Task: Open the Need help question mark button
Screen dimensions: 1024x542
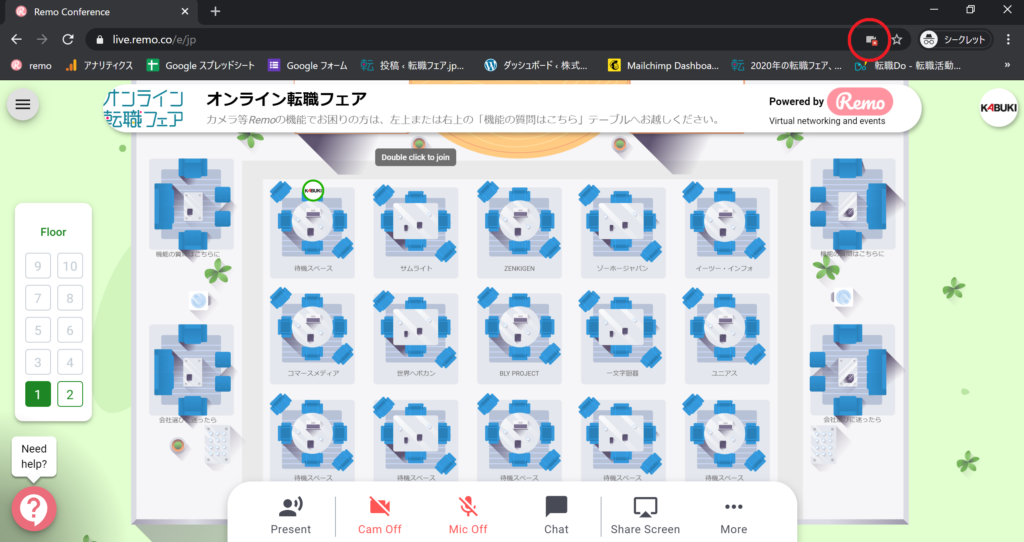Action: click(x=34, y=509)
